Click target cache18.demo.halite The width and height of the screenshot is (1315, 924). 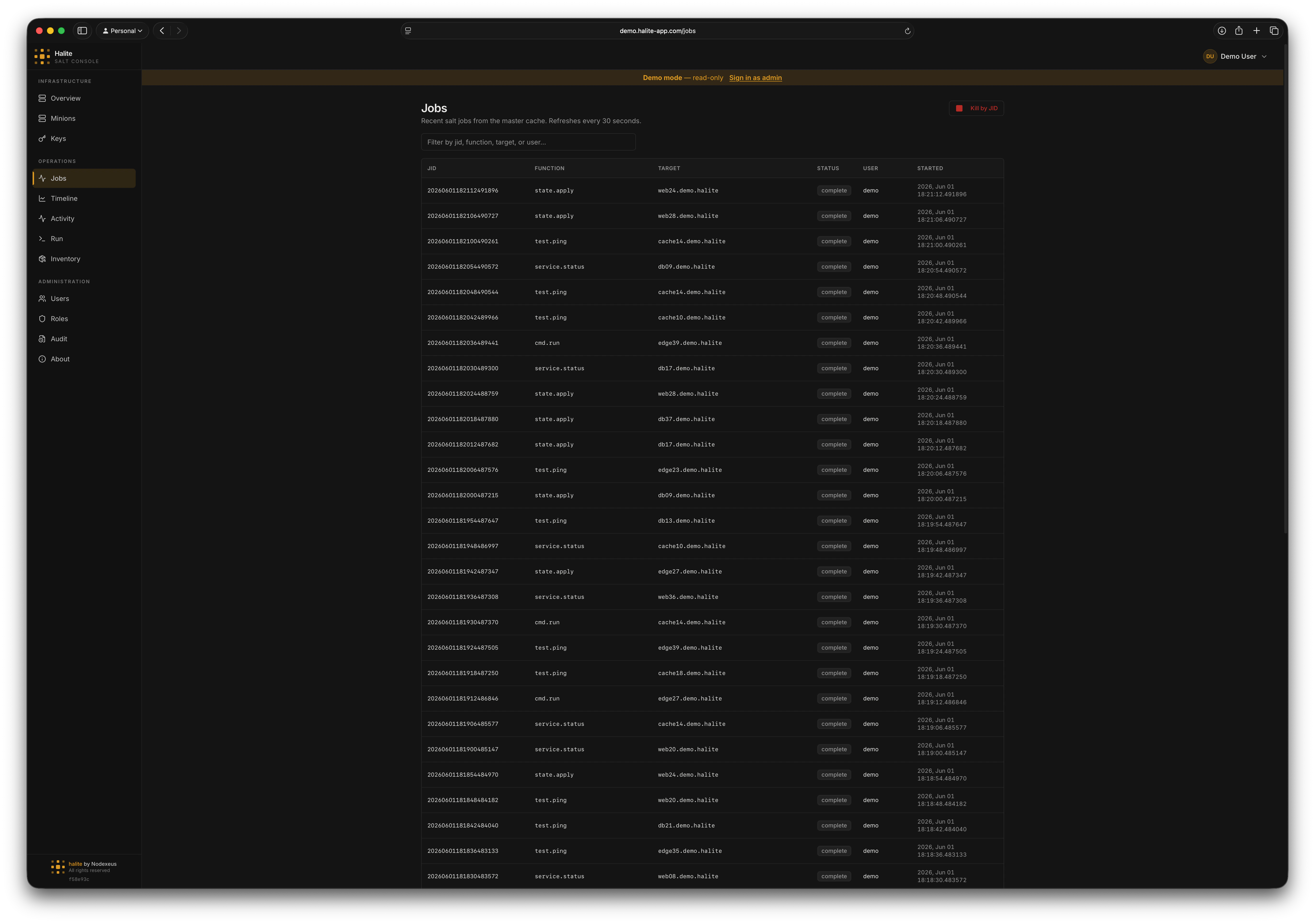pyautogui.click(x=691, y=673)
